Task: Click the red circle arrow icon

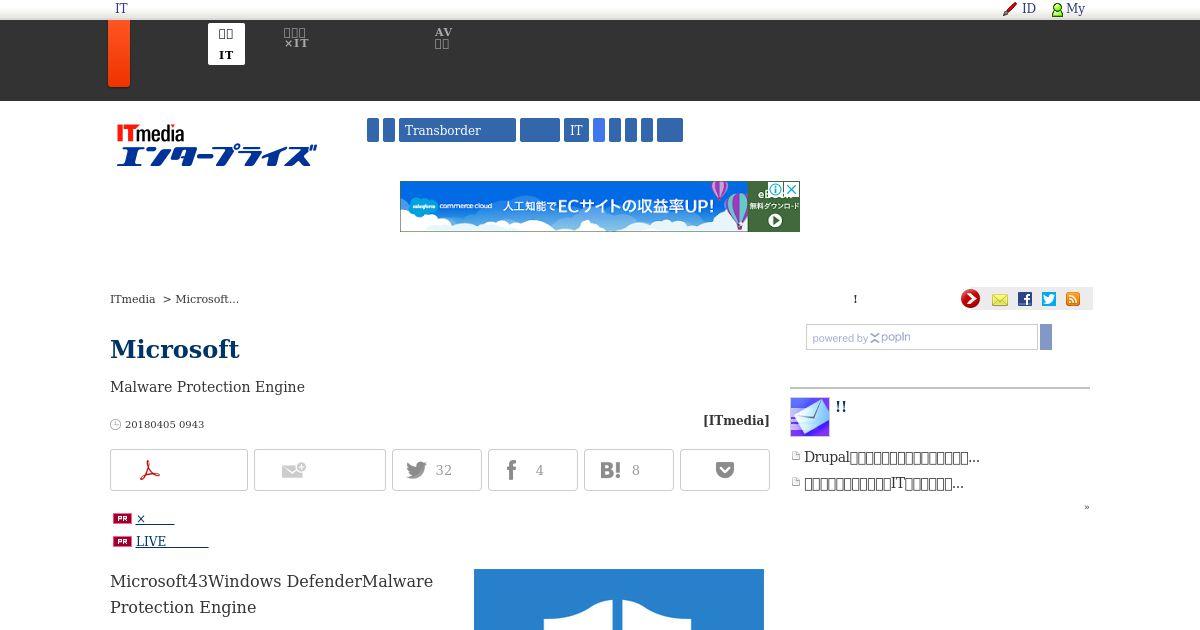Action: pyautogui.click(x=970, y=299)
